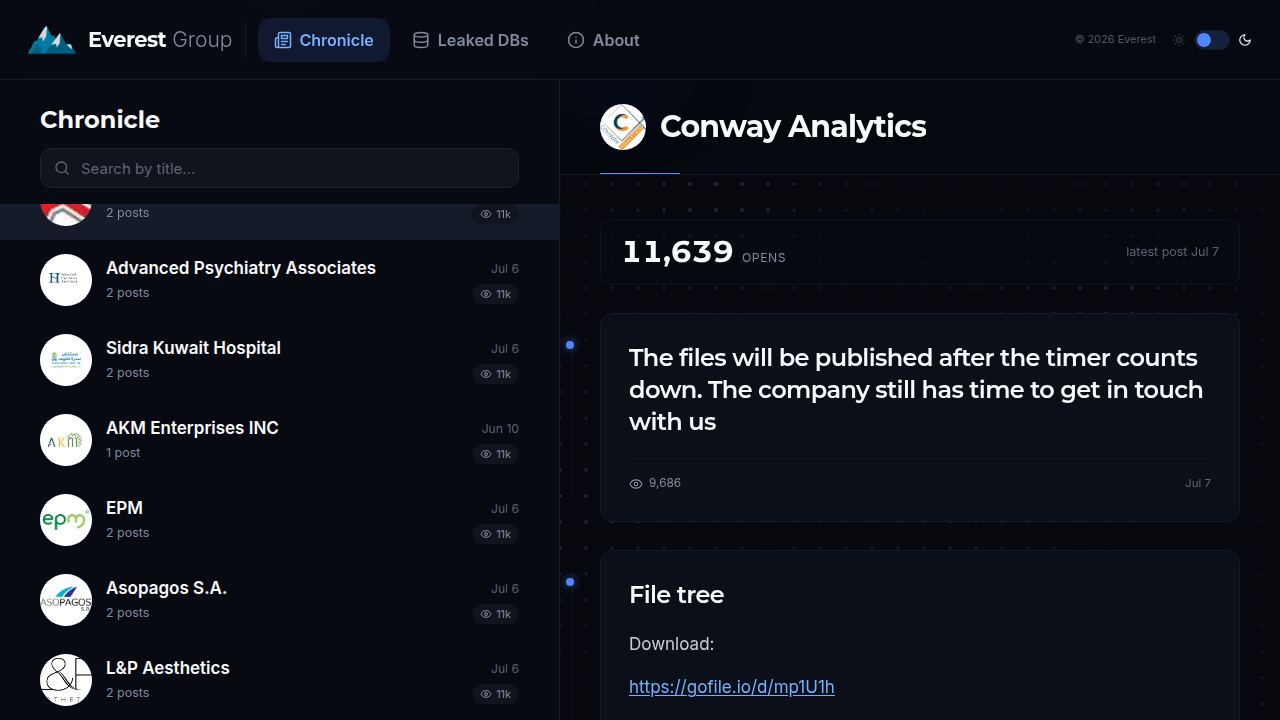
Task: Click the eye icon beside 9,686
Action: coord(636,484)
